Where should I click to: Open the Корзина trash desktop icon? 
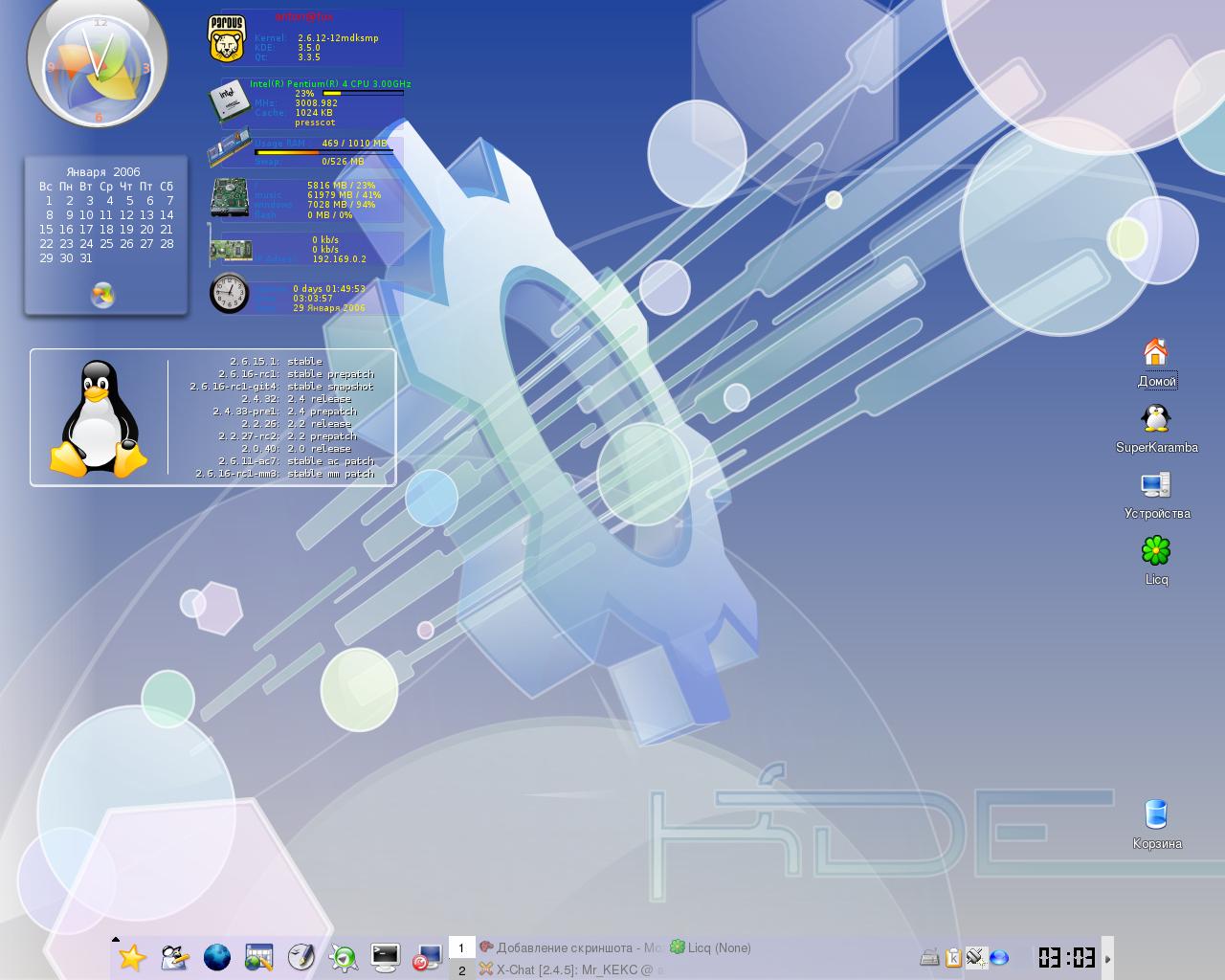(x=1156, y=825)
